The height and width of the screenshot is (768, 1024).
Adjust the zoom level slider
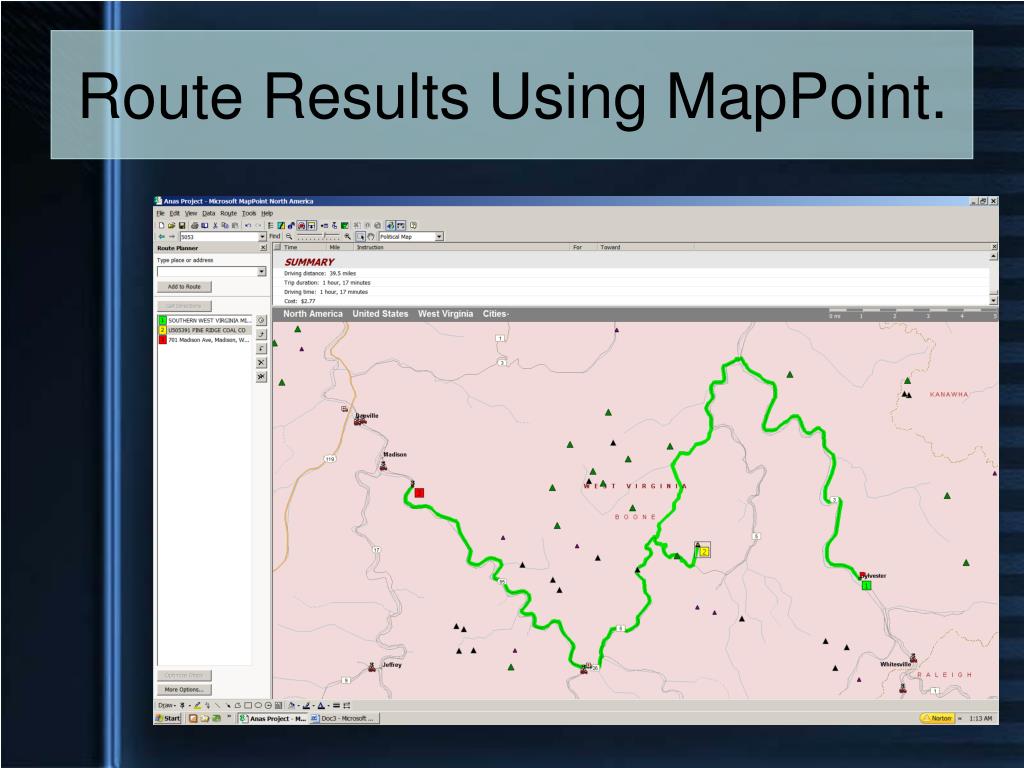coord(318,236)
